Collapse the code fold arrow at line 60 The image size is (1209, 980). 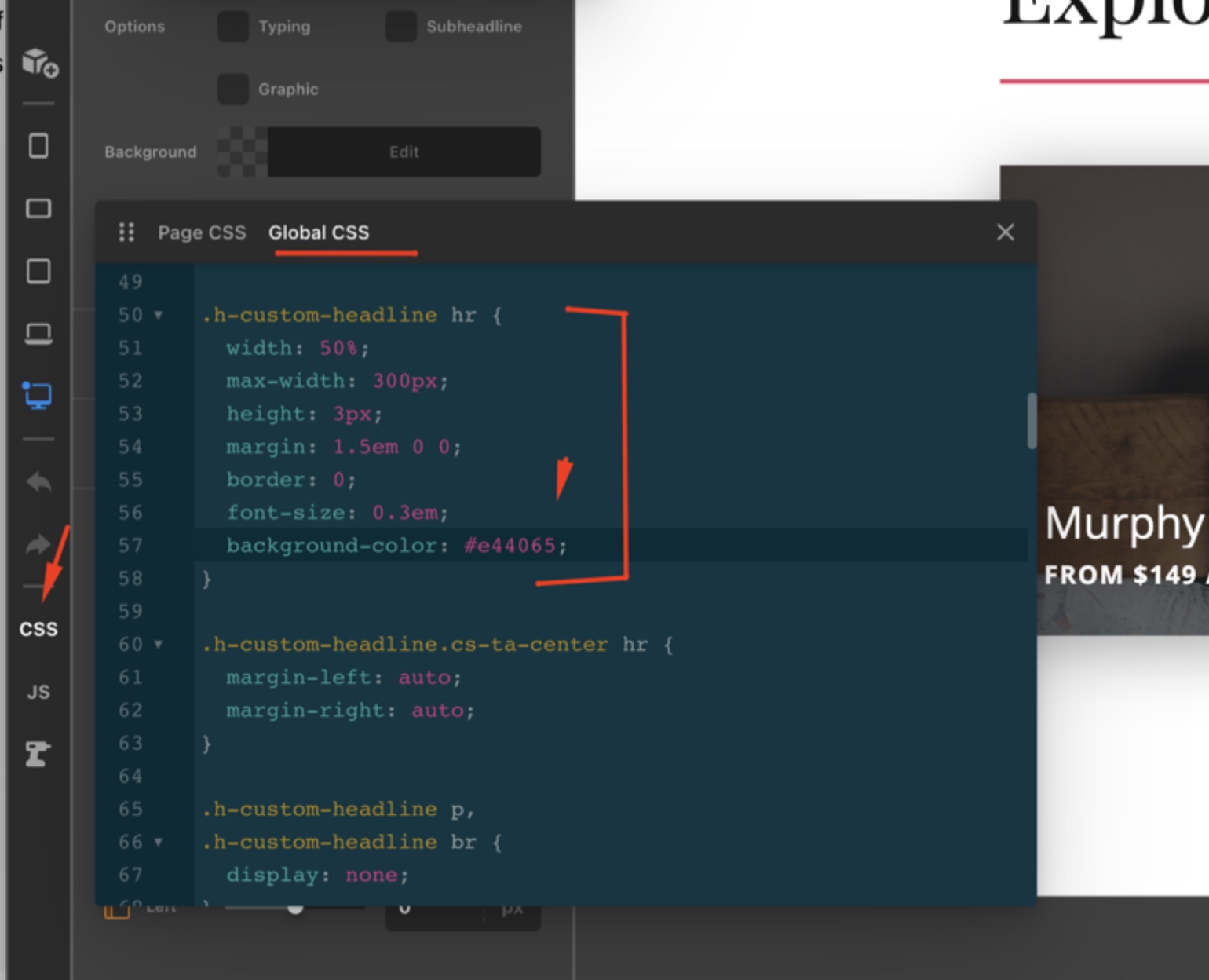[x=159, y=645]
